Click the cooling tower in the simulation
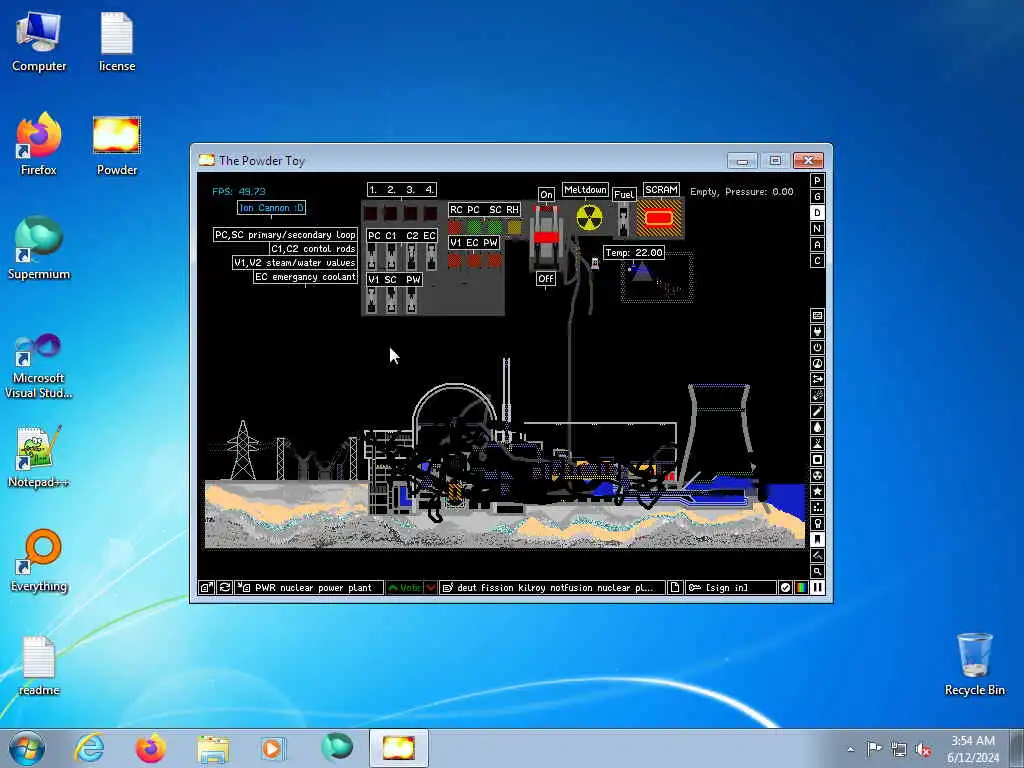The width and height of the screenshot is (1024, 768). (718, 434)
